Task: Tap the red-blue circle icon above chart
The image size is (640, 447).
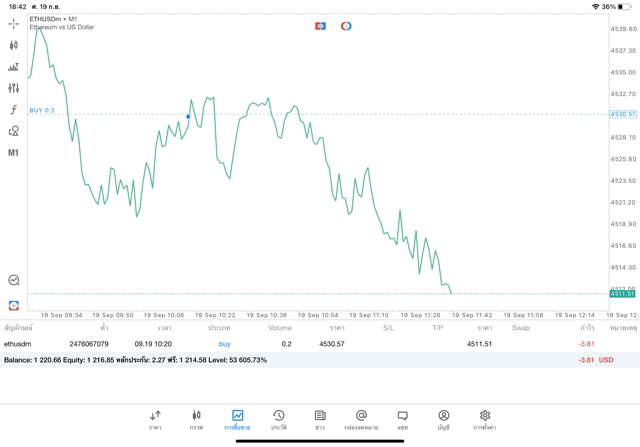Action: click(x=346, y=26)
